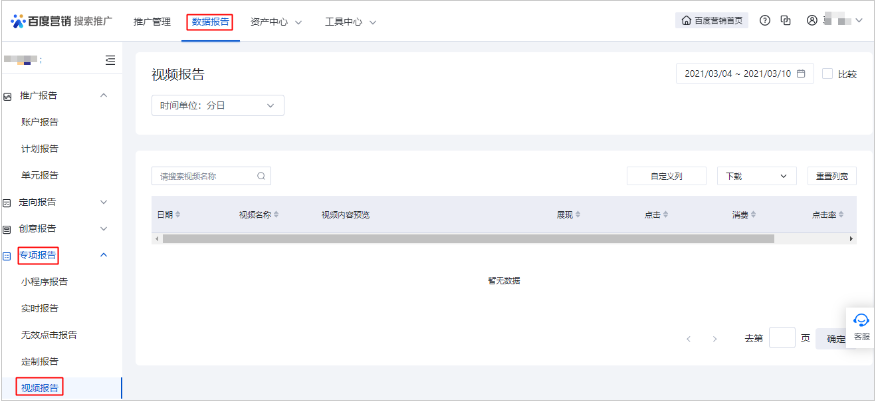Sort the table by 展现 column
879x404 pixels.
pos(568,214)
